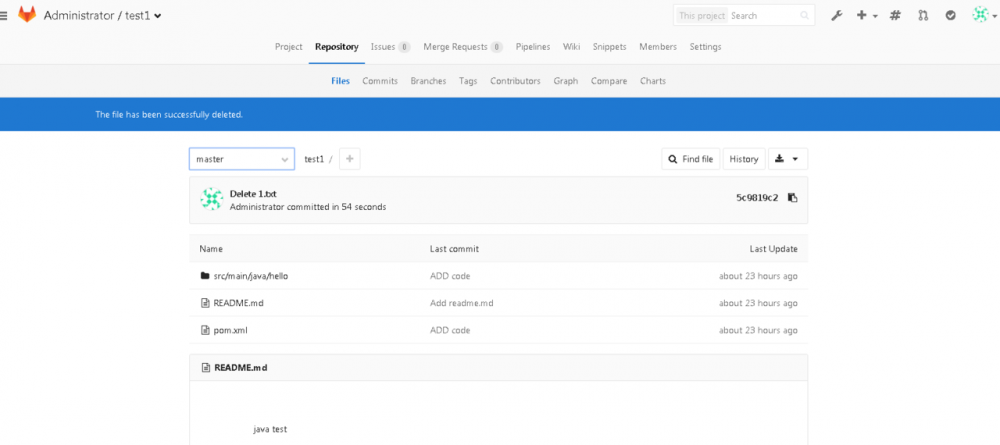Open the Admin area wrench icon
This screenshot has height=445, width=1000.
tap(836, 16)
